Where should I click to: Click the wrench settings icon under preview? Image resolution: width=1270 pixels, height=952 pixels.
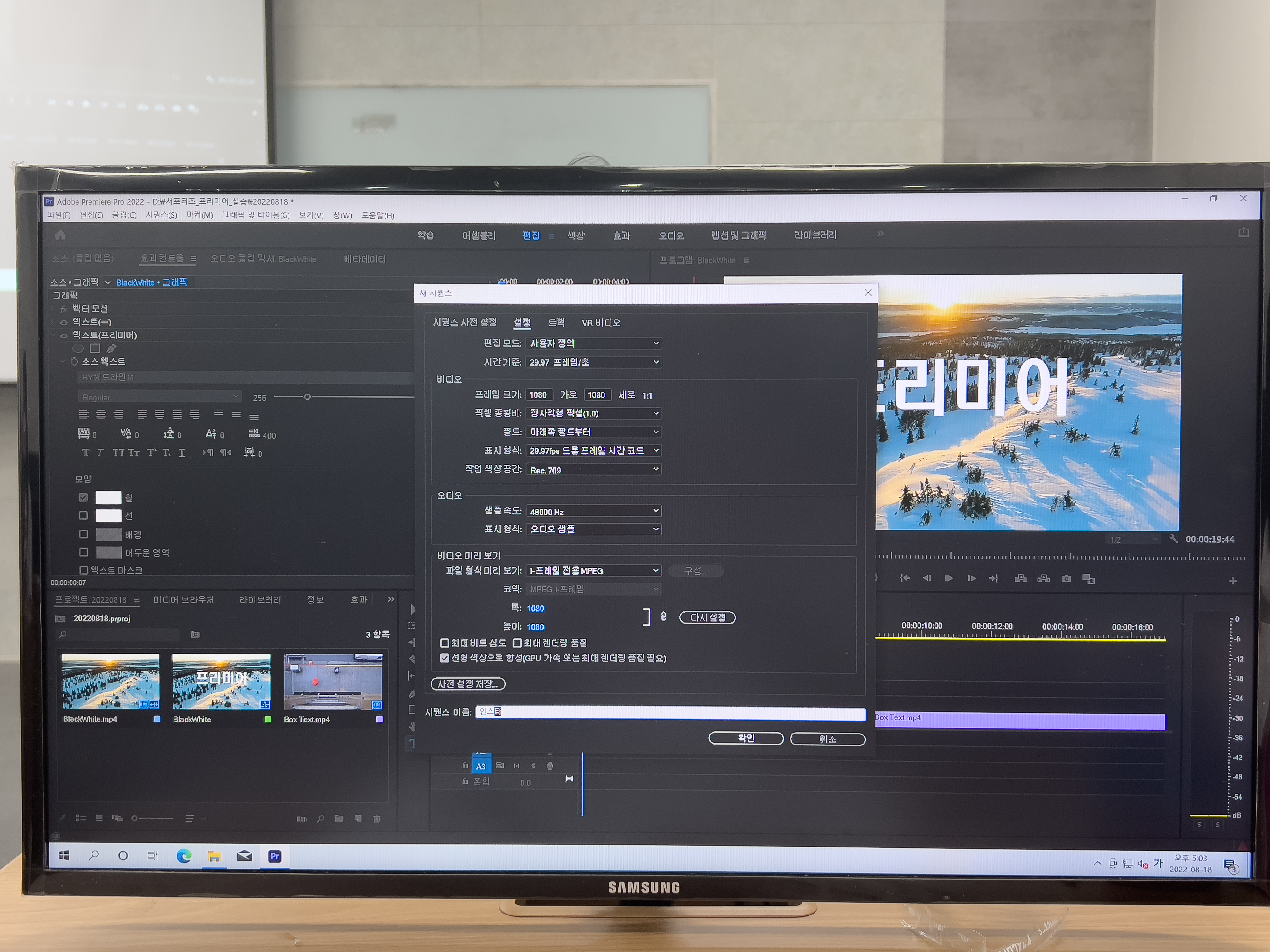[x=1173, y=539]
